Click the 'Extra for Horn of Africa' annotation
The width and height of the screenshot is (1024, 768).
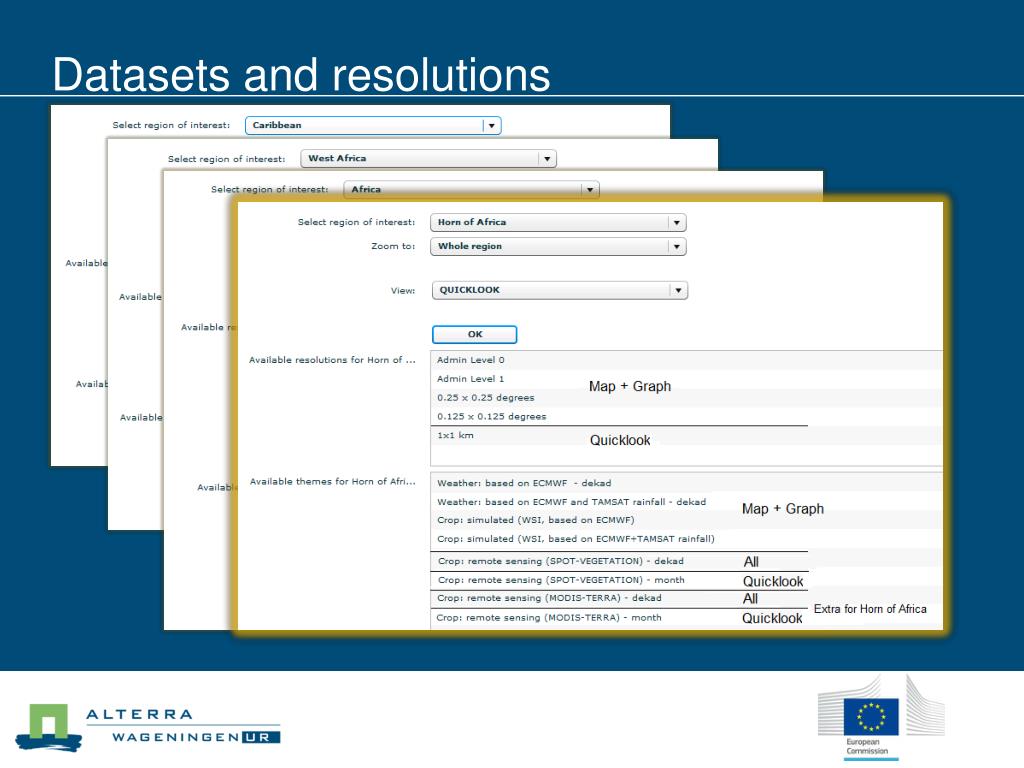870,609
